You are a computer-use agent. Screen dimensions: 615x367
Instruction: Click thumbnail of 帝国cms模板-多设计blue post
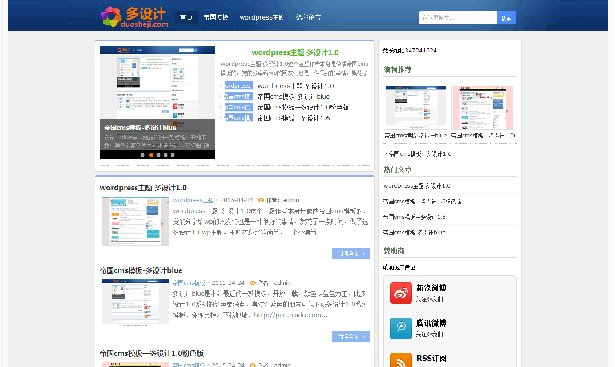tap(135, 302)
